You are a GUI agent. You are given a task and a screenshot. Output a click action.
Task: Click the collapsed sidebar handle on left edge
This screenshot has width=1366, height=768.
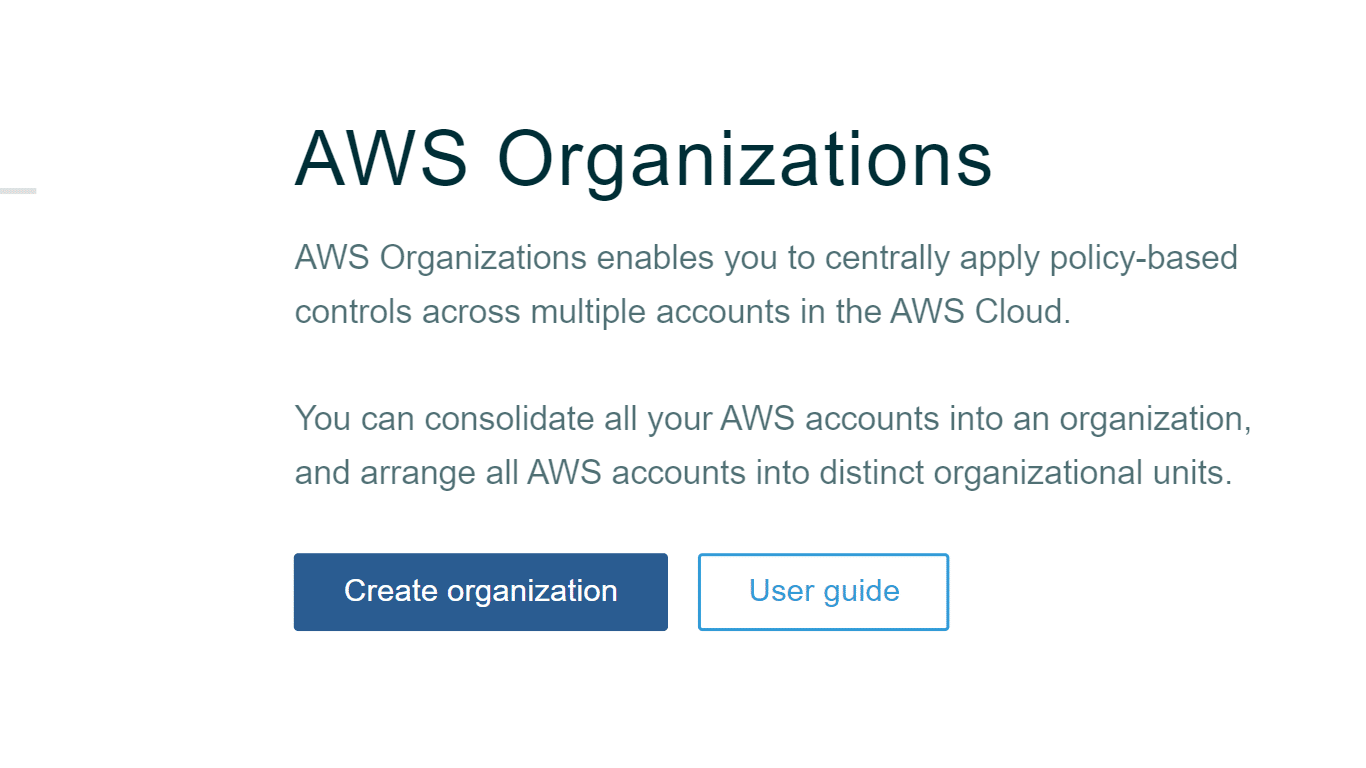click(x=17, y=188)
